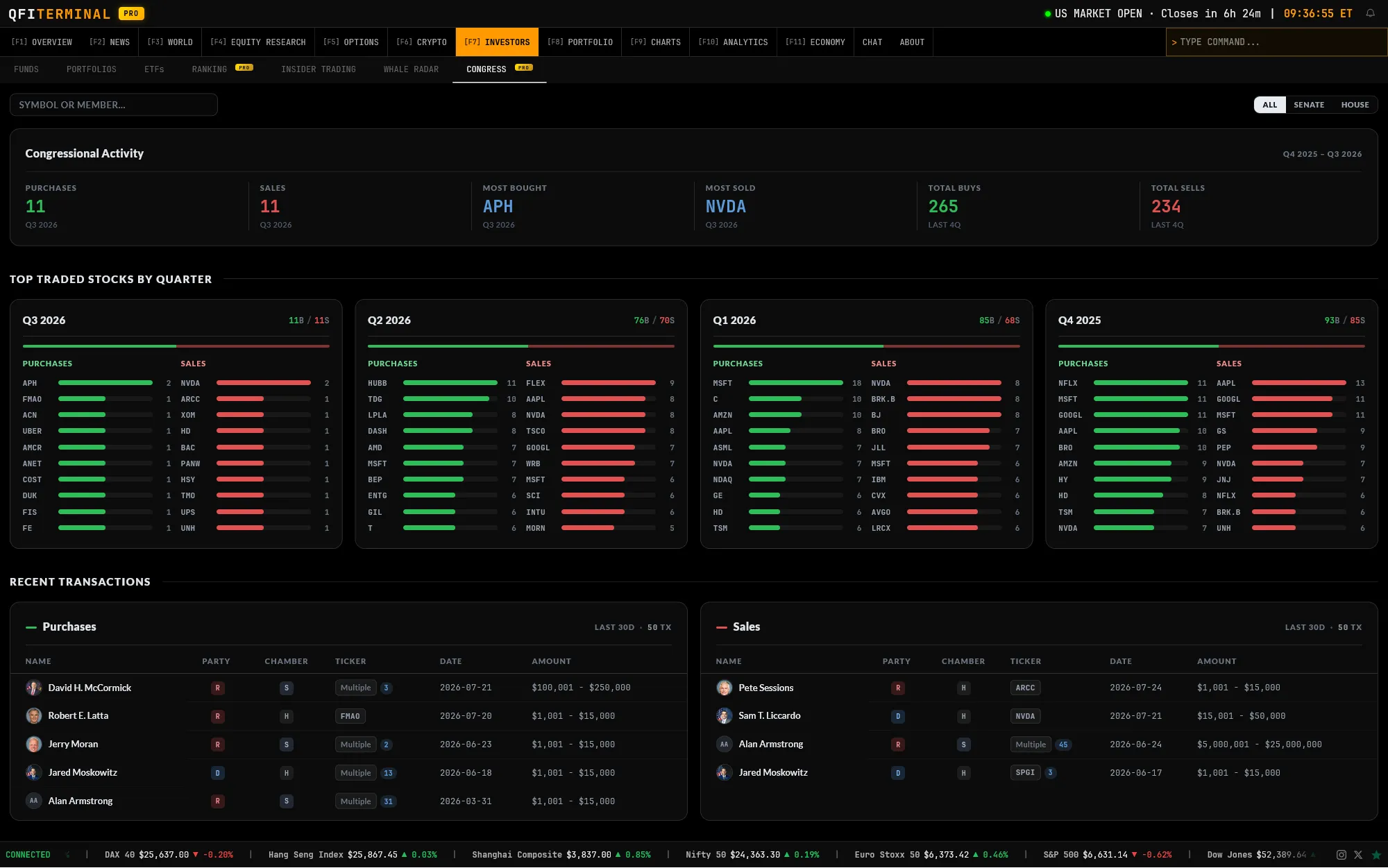
Task: Open the notifications bell
Action: click(x=1370, y=13)
